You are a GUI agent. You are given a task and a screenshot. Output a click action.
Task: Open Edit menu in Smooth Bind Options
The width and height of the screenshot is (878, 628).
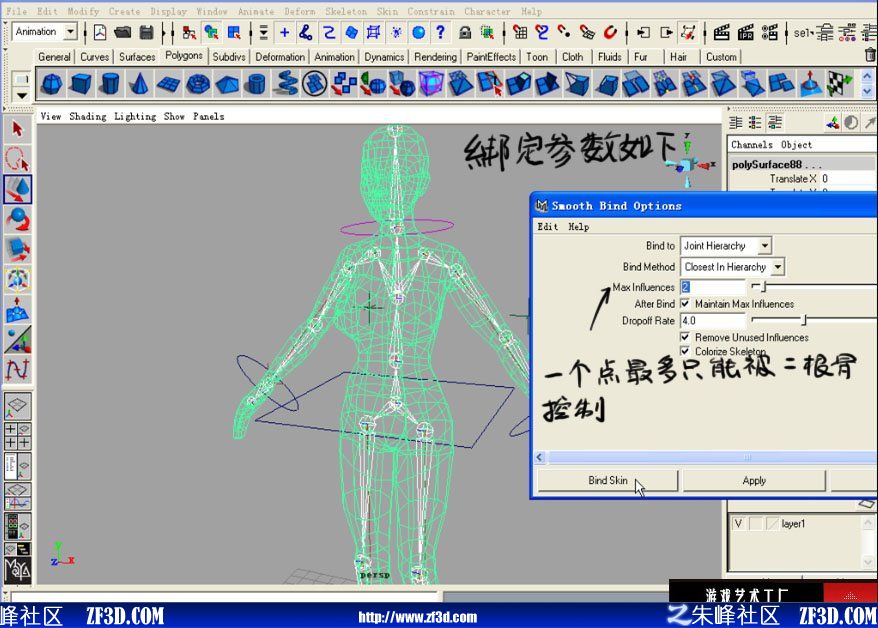[547, 227]
